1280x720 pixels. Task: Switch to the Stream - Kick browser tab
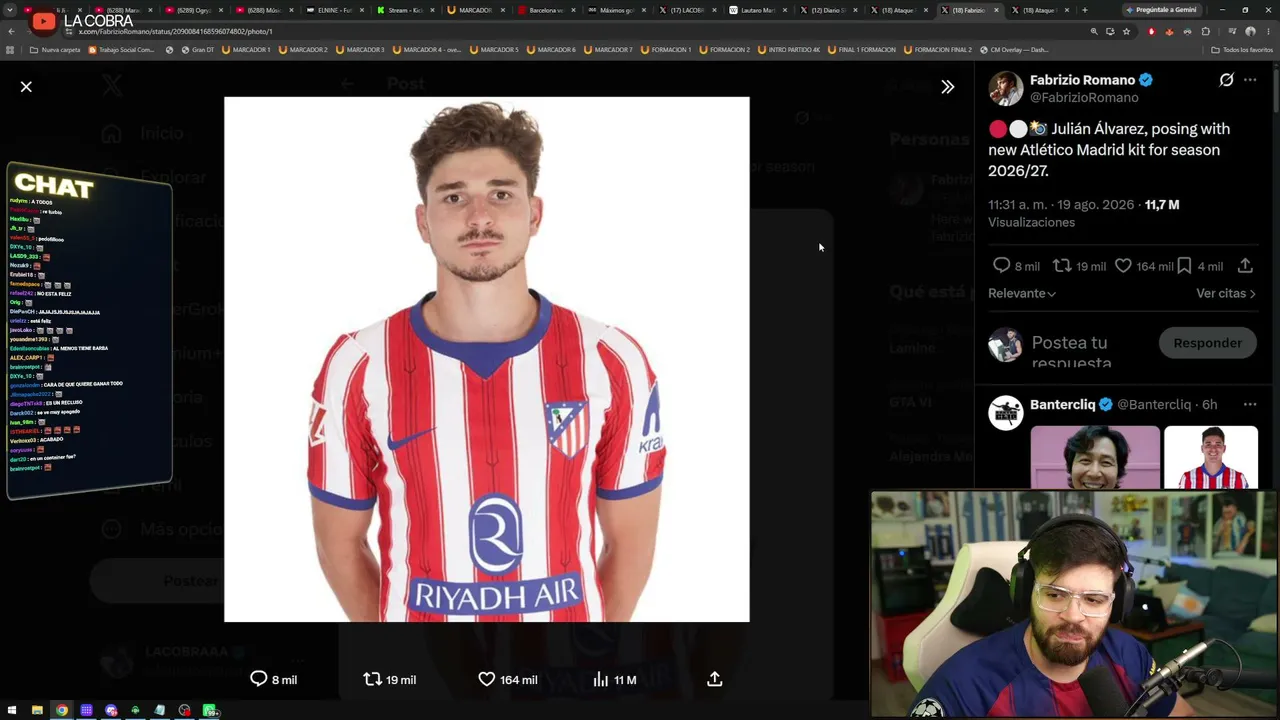pos(405,10)
